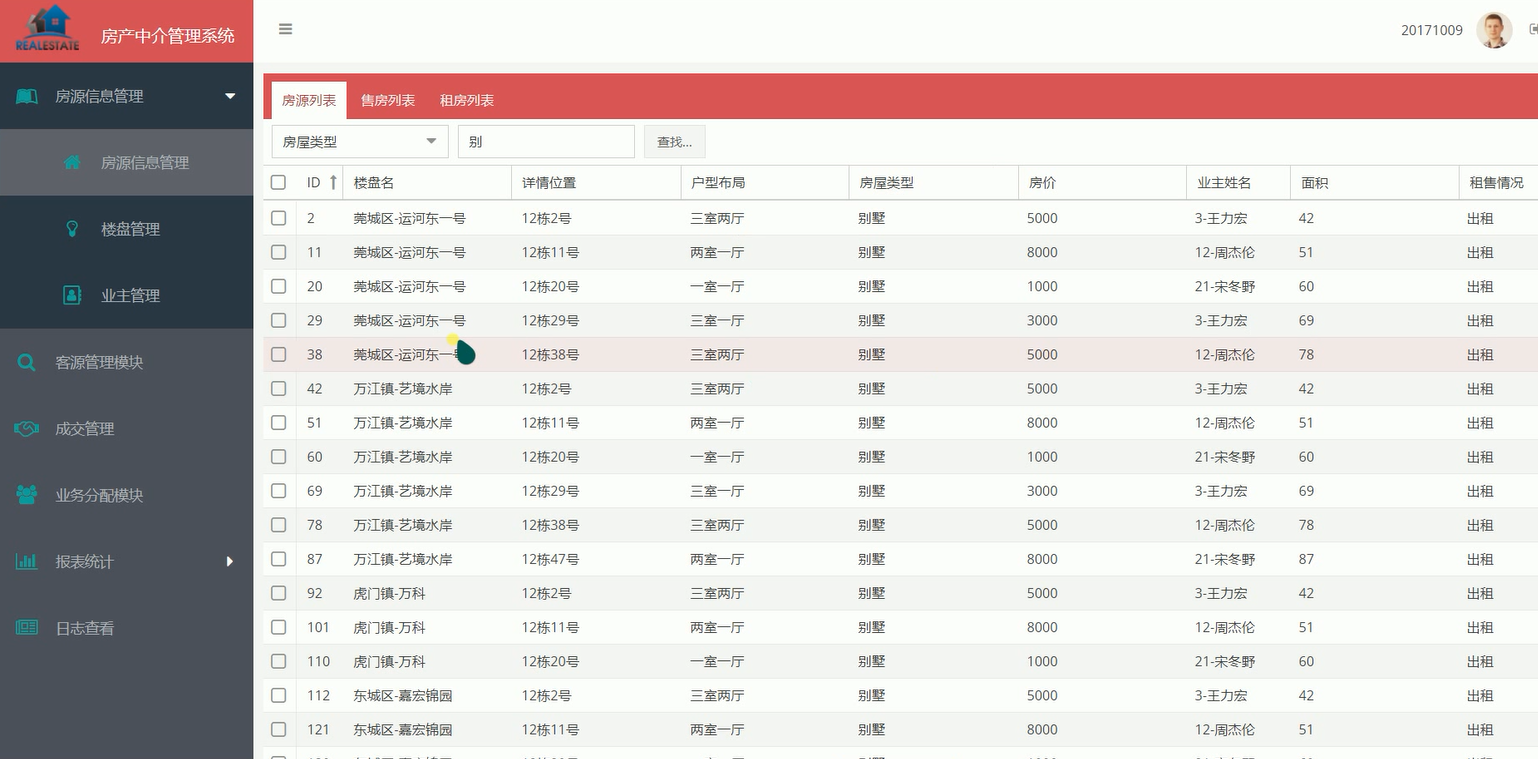Screen dimensions: 1538x759
Task: Click the newspaper icon for 日志查看
Action: (27, 628)
